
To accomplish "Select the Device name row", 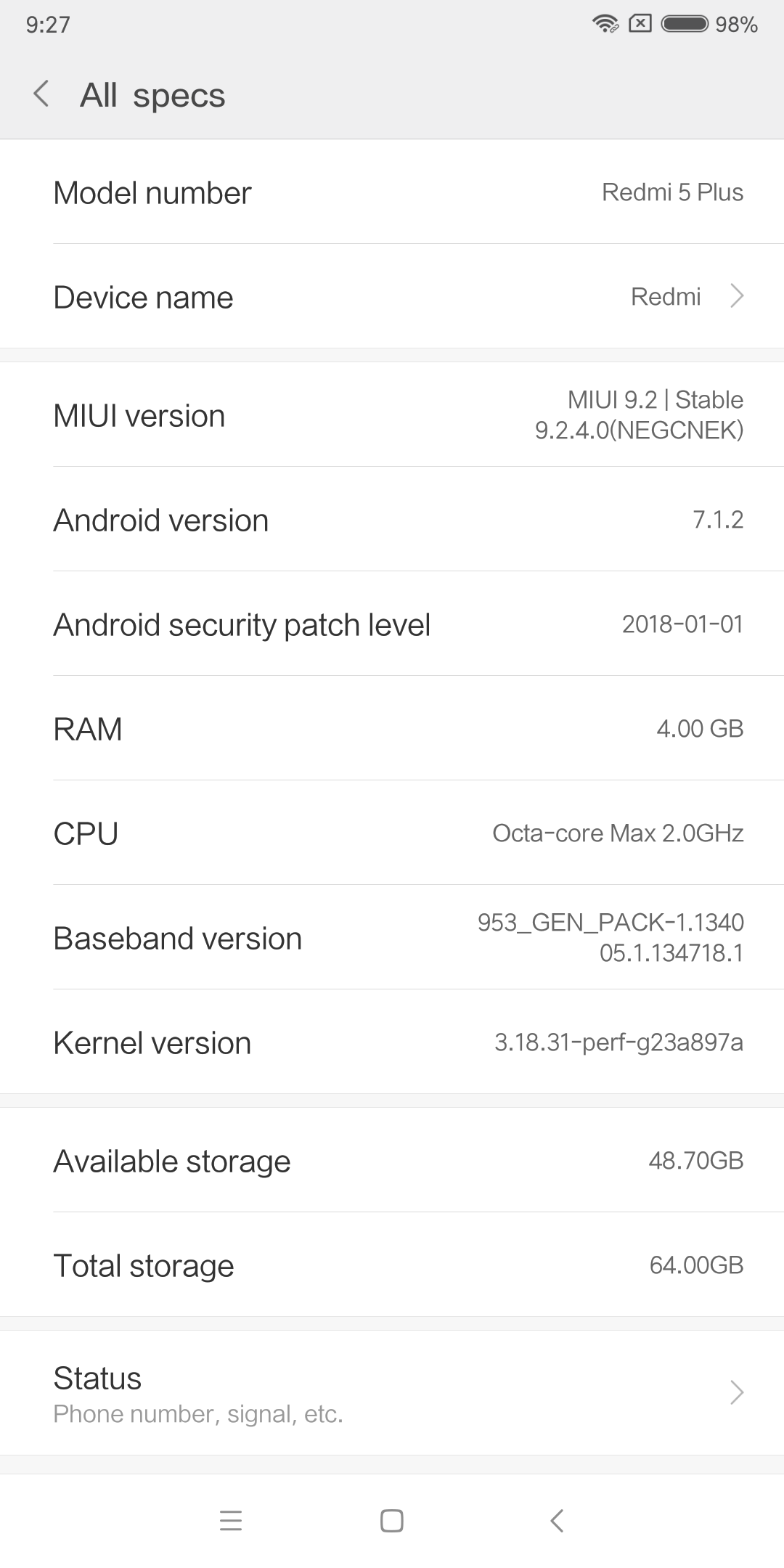I will coord(392,296).
